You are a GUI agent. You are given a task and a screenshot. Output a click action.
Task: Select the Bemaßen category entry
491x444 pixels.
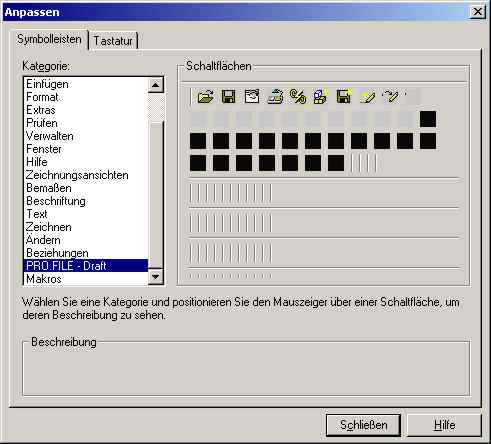[49, 188]
